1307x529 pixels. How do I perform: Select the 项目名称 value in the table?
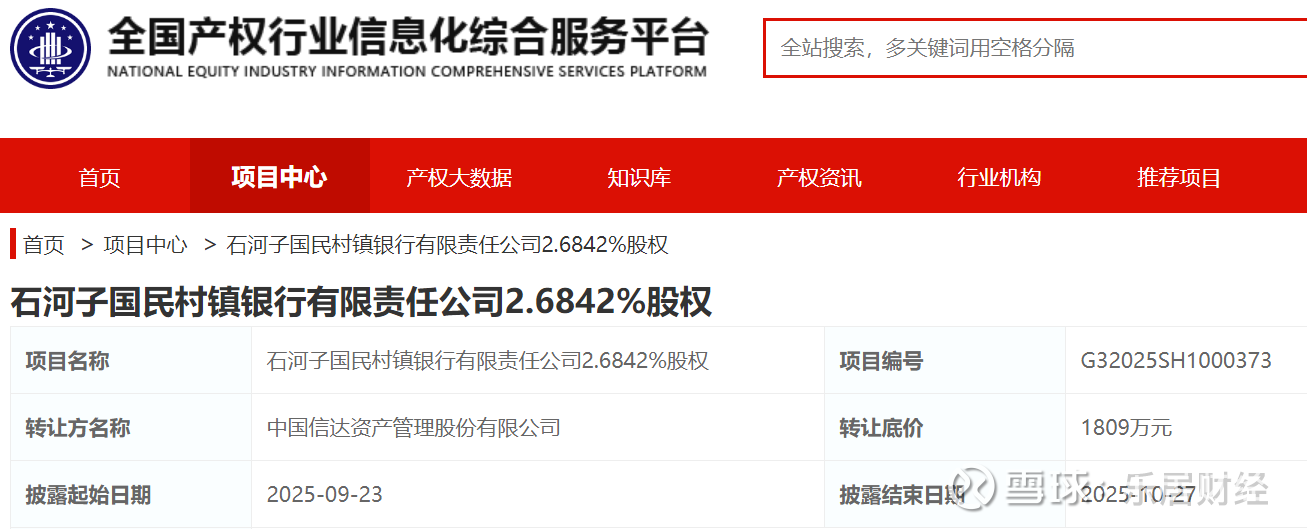(x=488, y=361)
